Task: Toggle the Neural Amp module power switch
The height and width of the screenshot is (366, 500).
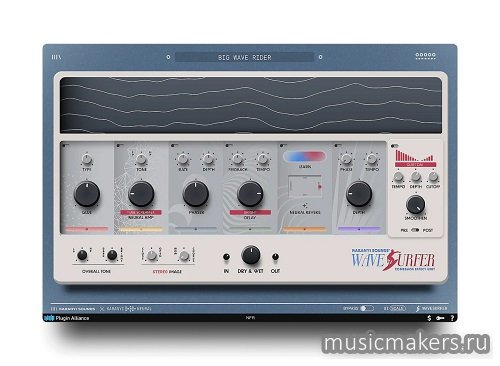Action: (120, 145)
